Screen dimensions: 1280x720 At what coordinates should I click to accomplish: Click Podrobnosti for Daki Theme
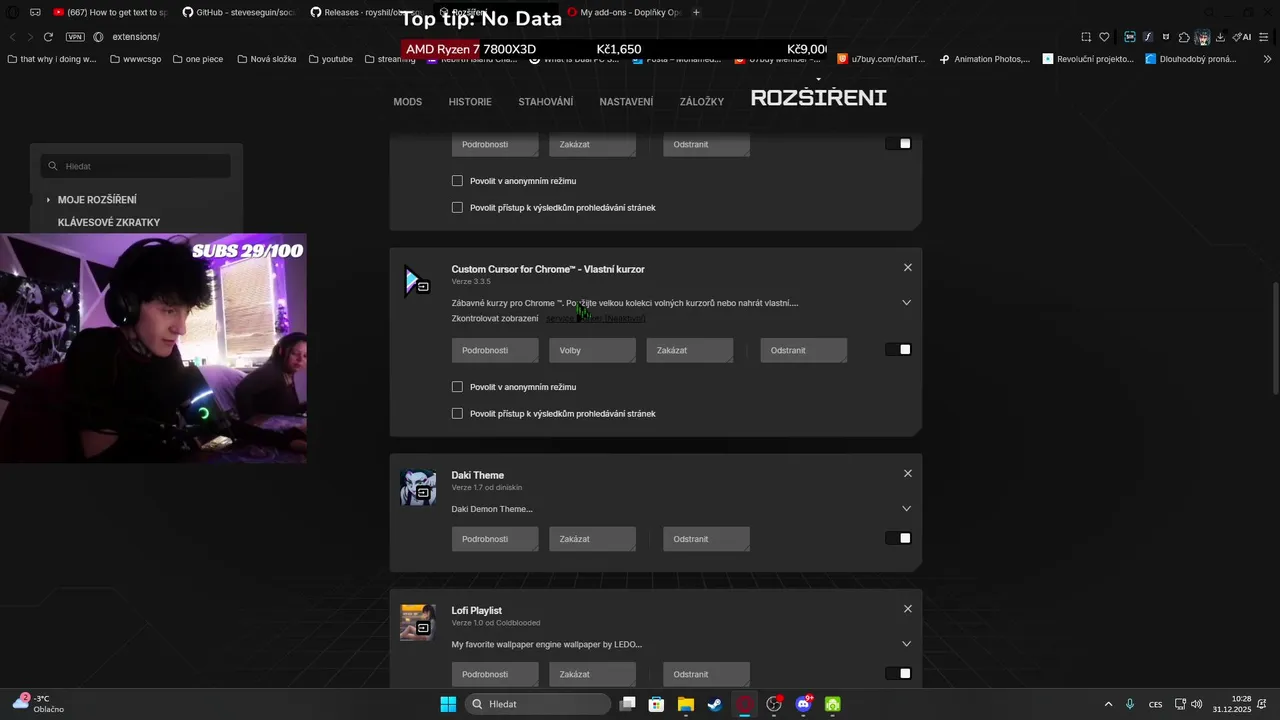coord(495,539)
